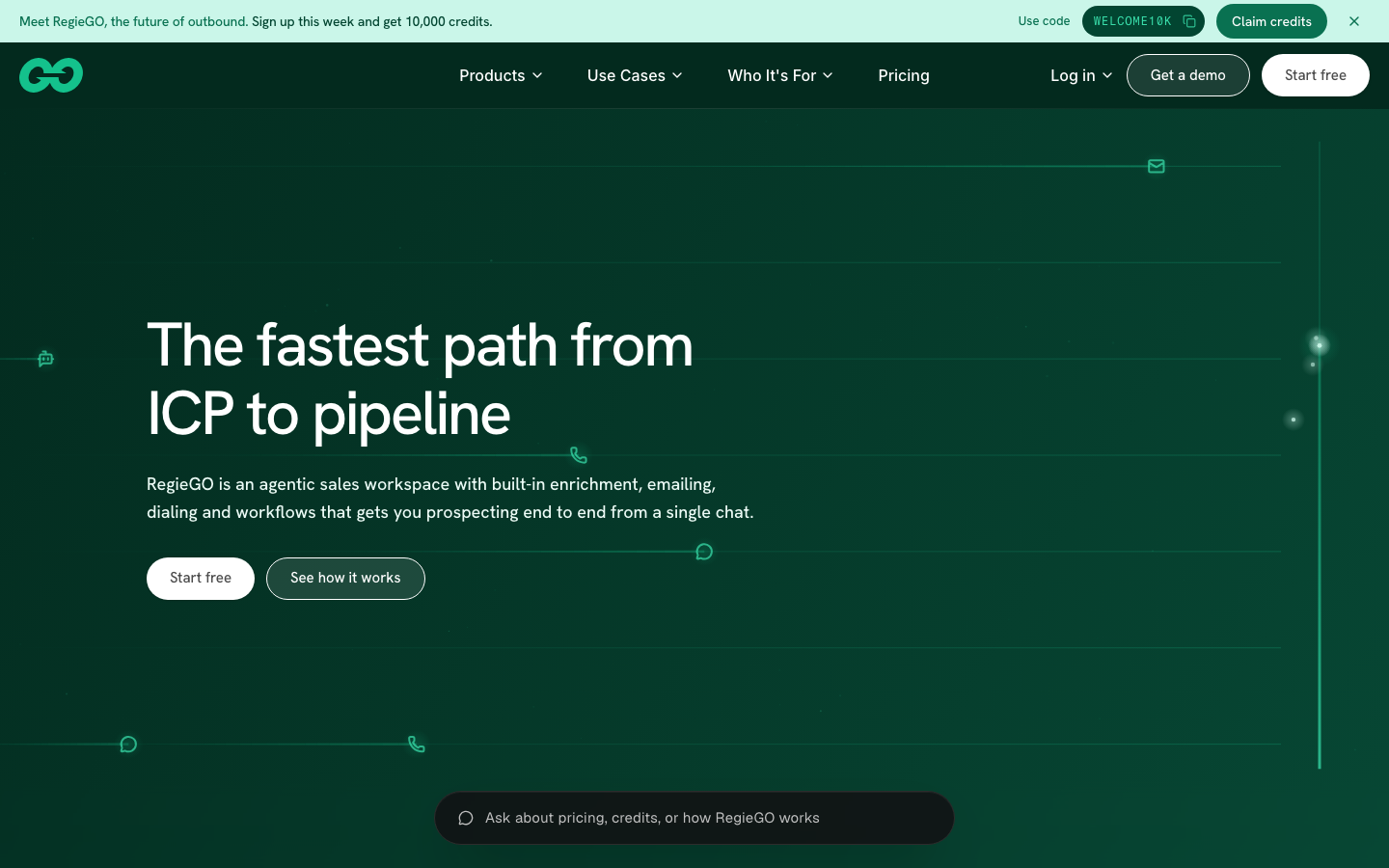This screenshot has height=868, width=1389.
Task: Focus the Ask about pricing chat field
Action: [x=694, y=818]
